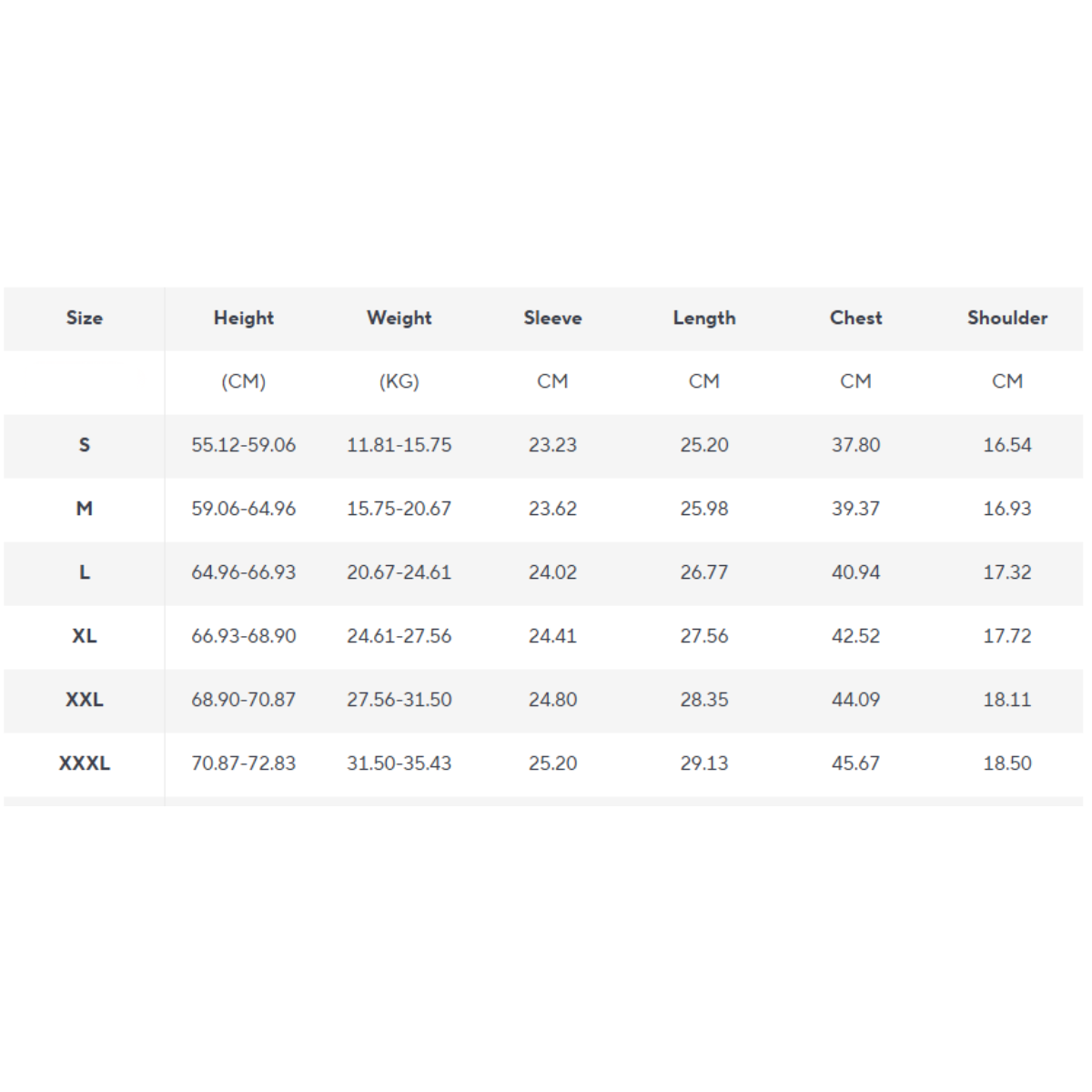Click sleeve value 24.02 in L row
1092x1092 pixels.
pos(552,572)
